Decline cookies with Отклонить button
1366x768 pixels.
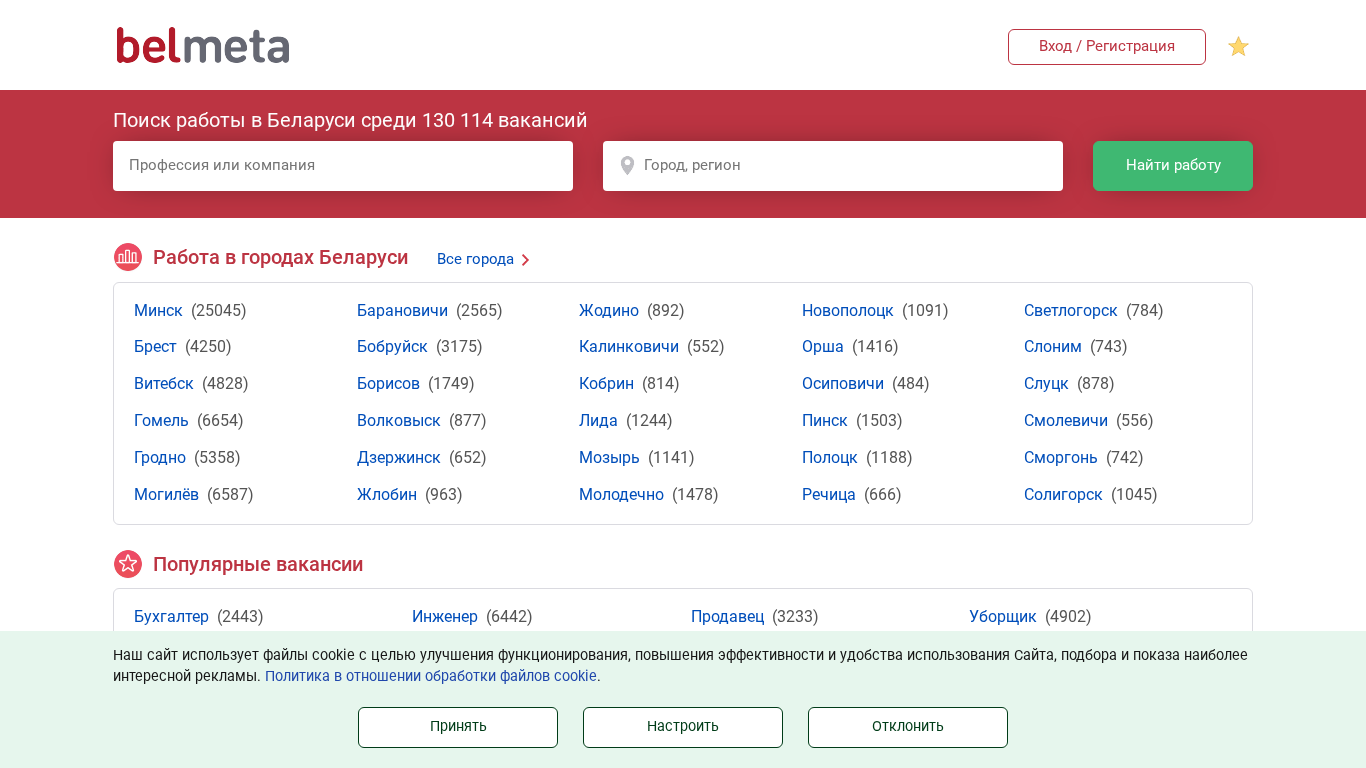coord(908,727)
